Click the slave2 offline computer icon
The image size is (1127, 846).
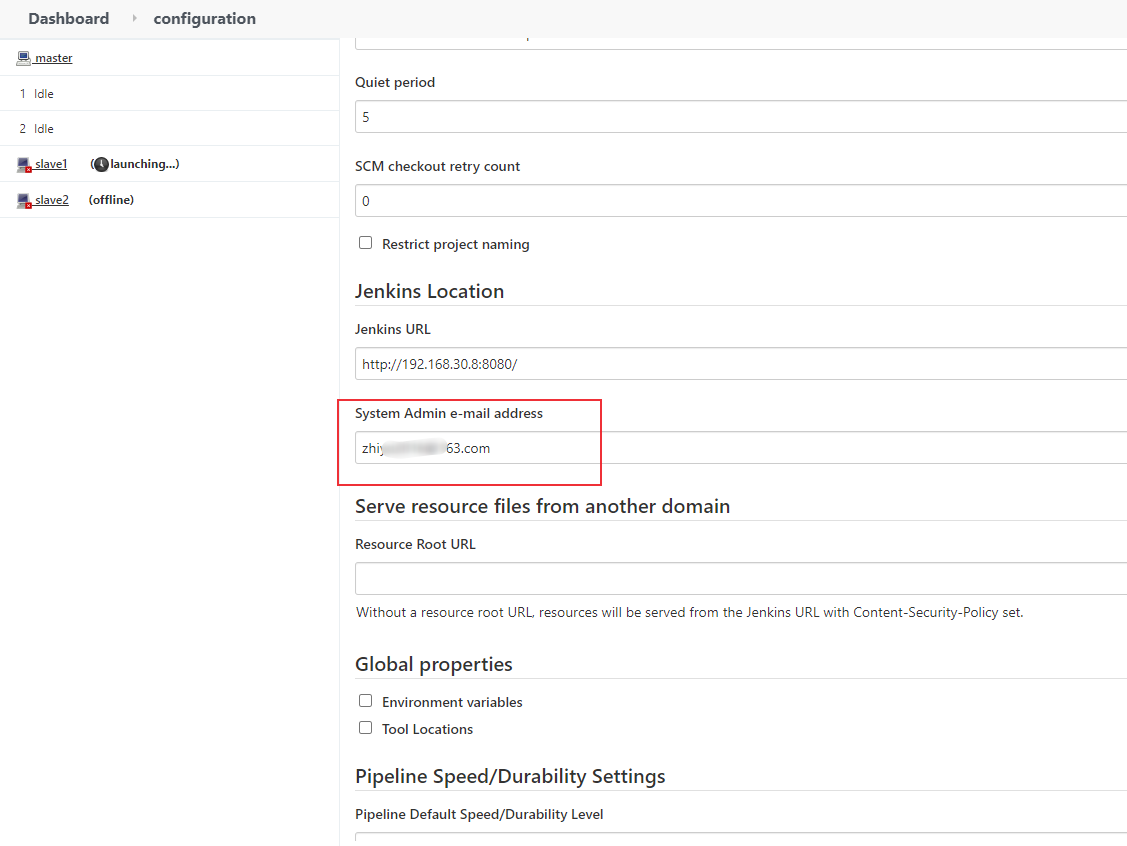click(x=22, y=199)
